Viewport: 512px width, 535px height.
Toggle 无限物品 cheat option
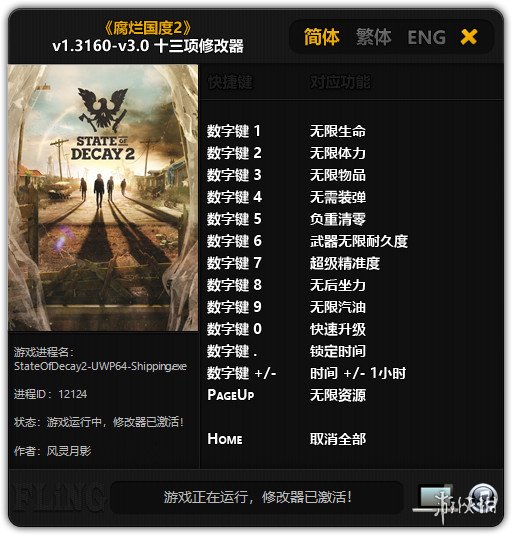click(x=338, y=175)
